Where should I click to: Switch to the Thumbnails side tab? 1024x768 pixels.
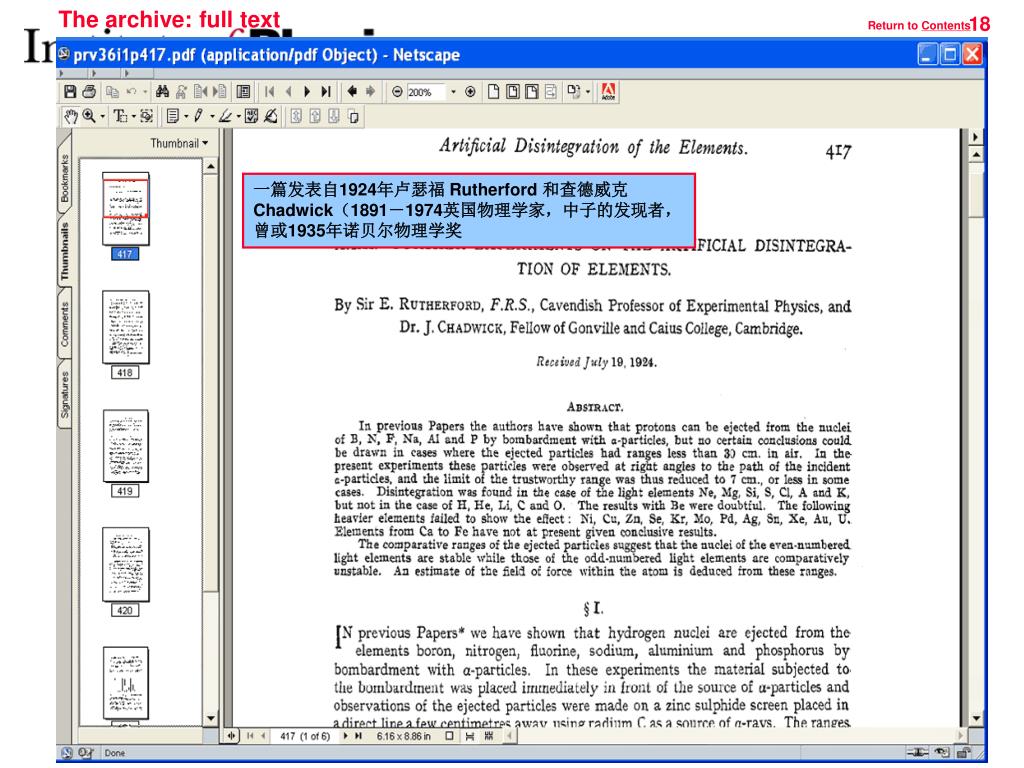tap(65, 251)
